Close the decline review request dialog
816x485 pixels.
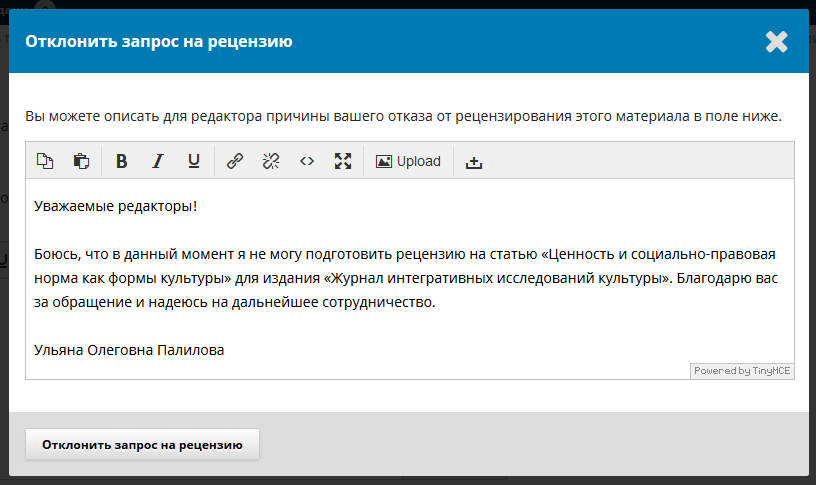[777, 41]
